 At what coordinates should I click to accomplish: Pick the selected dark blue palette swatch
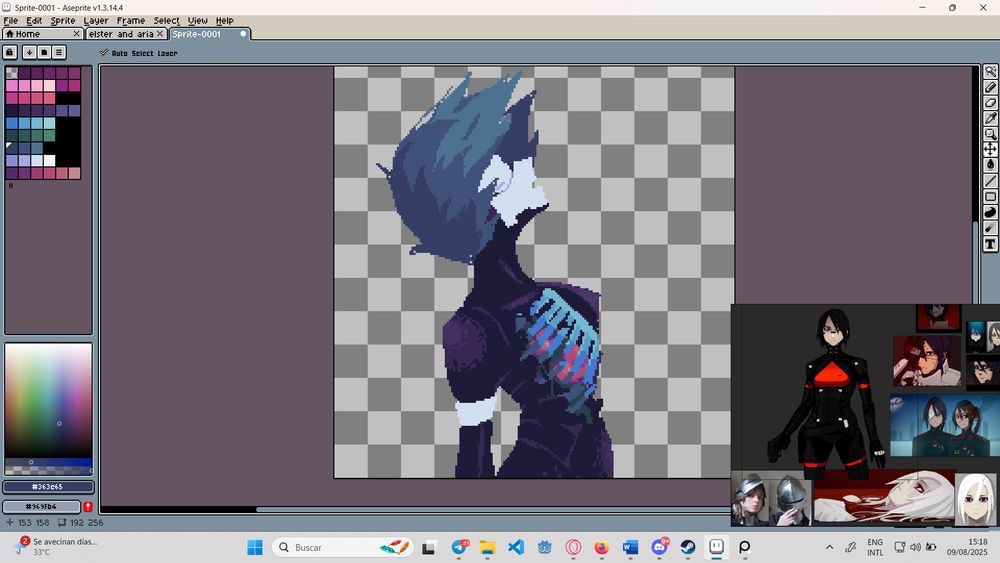point(11,148)
